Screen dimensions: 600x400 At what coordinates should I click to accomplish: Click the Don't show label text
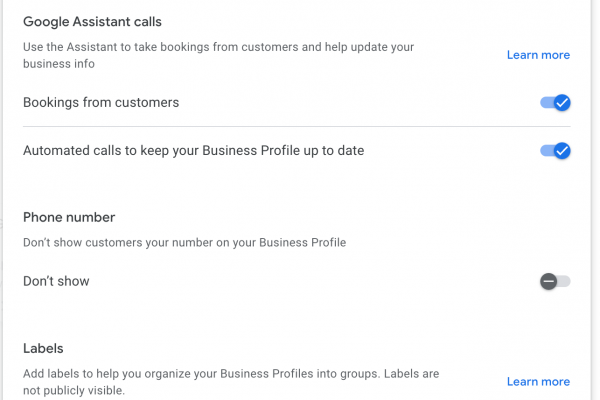[x=56, y=281]
